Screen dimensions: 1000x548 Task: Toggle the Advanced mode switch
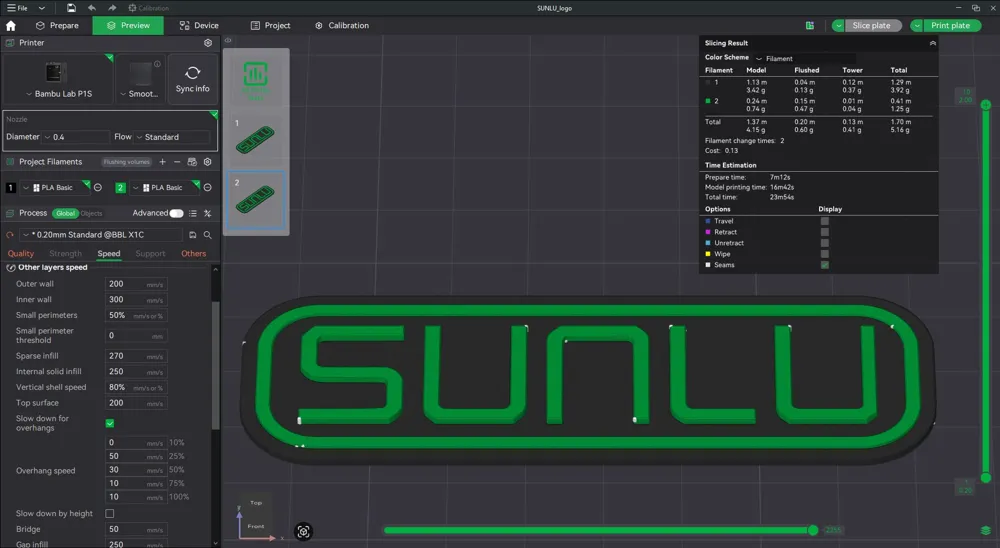point(176,213)
